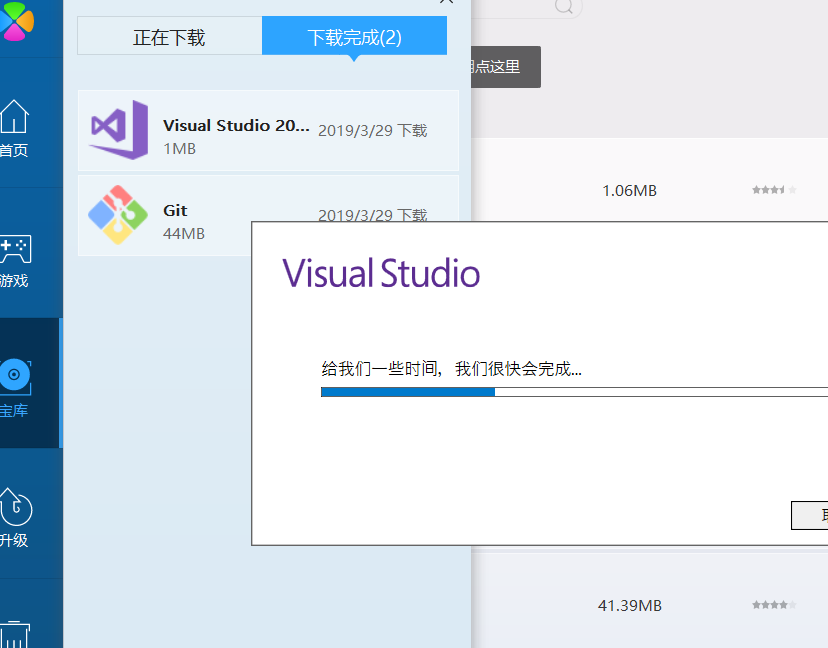Select the Git download entry name
Image resolution: width=828 pixels, height=648 pixels.
[x=175, y=210]
